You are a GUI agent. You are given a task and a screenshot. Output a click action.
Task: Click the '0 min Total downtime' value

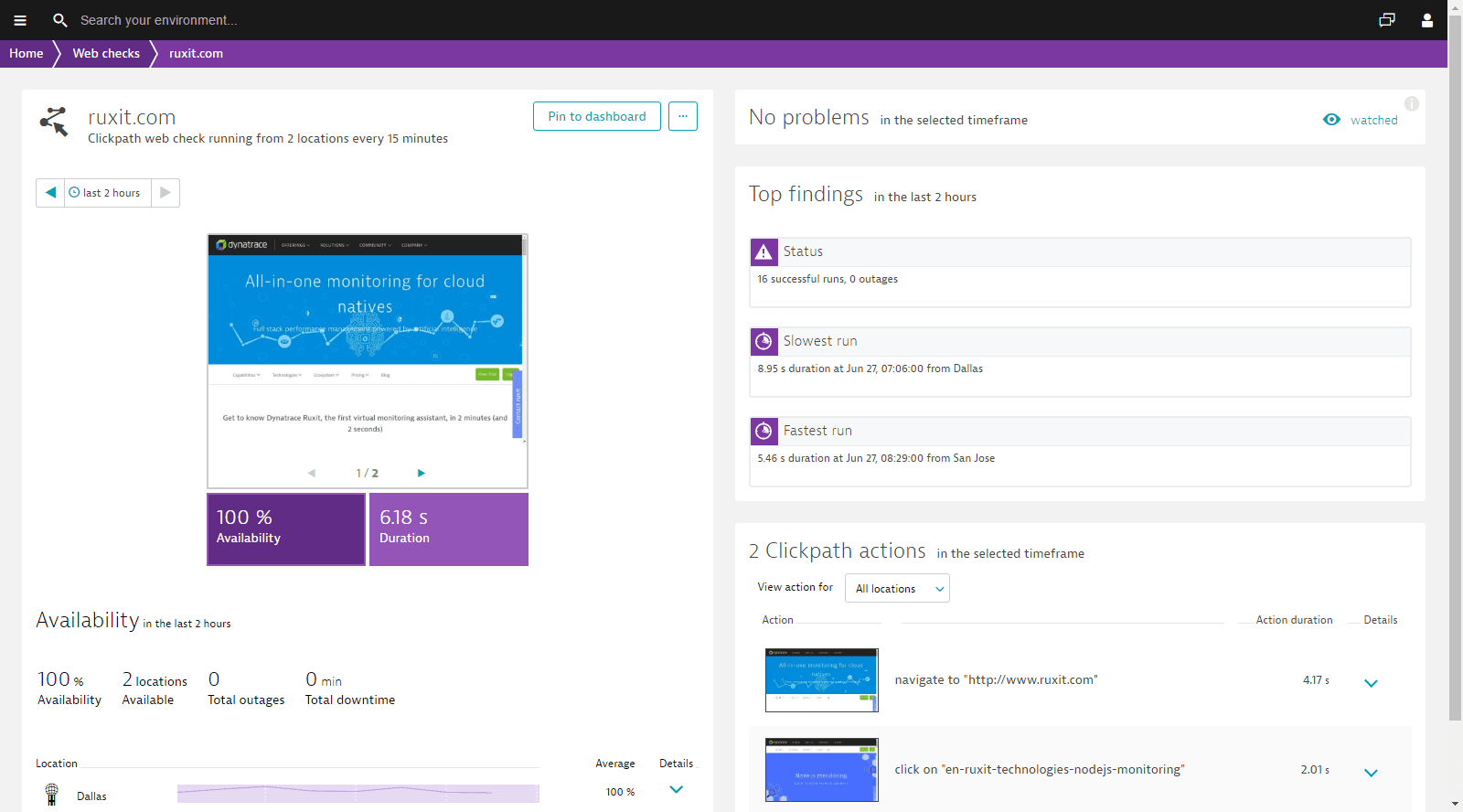(x=350, y=689)
